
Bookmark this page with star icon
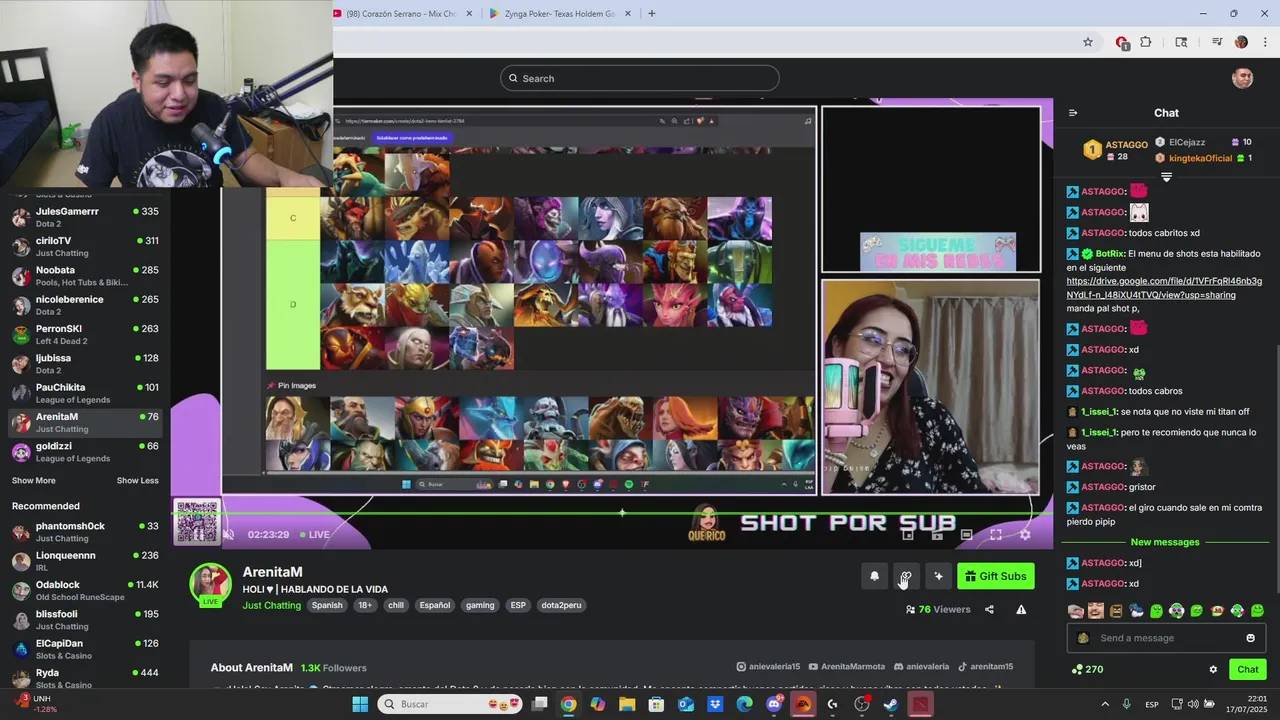1088,42
